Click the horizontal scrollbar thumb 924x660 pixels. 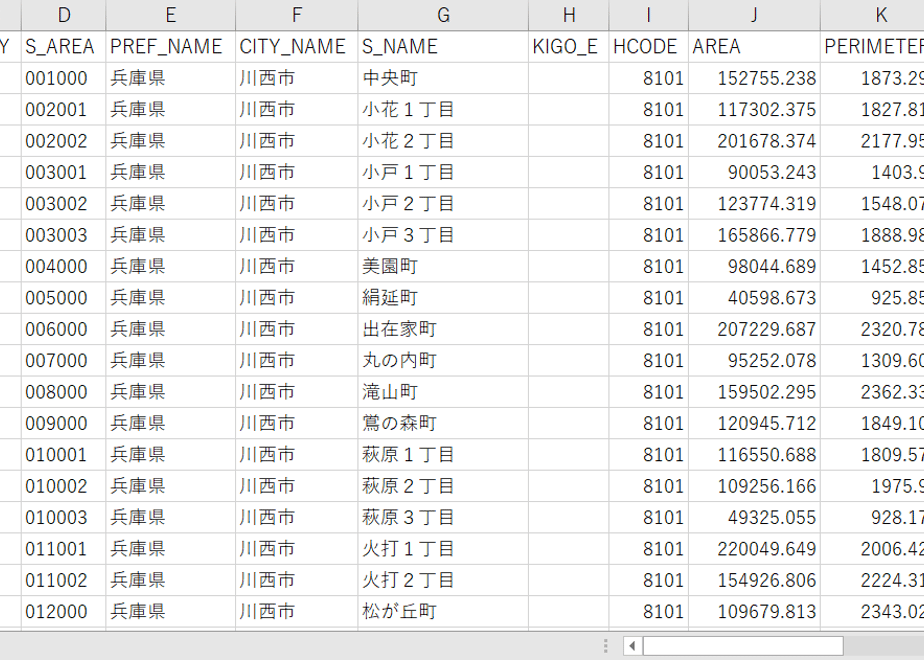[743, 646]
